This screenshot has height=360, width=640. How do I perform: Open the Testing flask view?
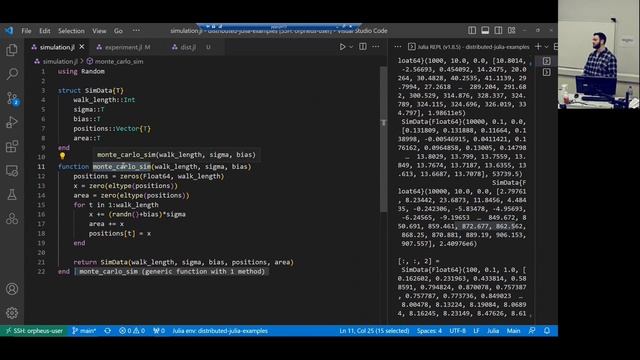point(12,195)
